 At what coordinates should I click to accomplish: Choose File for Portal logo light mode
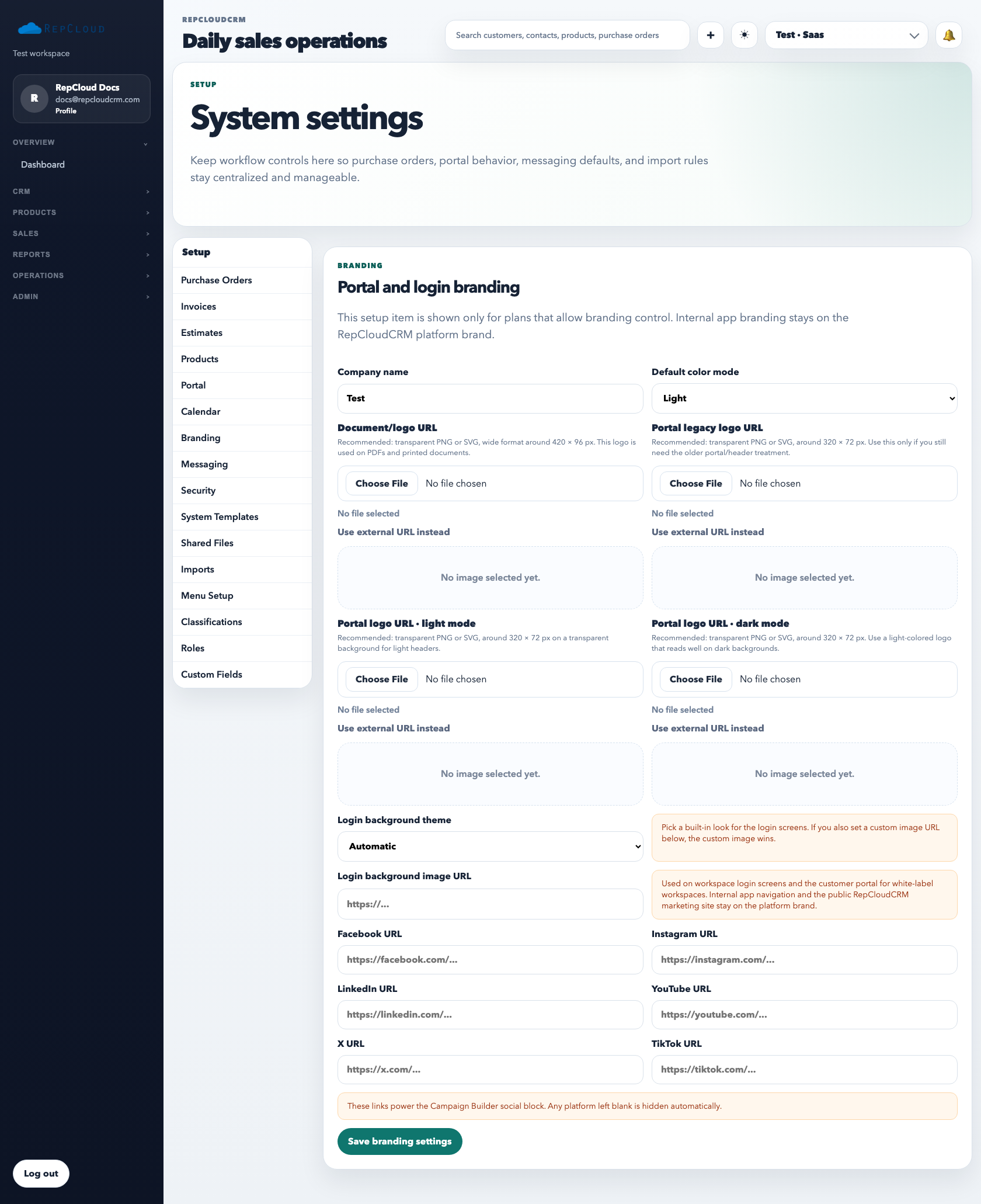pyautogui.click(x=382, y=679)
